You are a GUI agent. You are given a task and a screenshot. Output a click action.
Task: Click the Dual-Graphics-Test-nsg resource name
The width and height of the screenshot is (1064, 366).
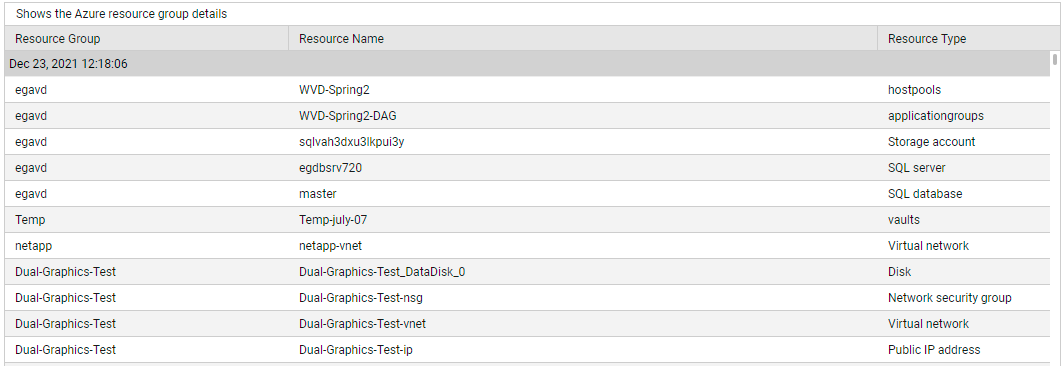point(361,297)
